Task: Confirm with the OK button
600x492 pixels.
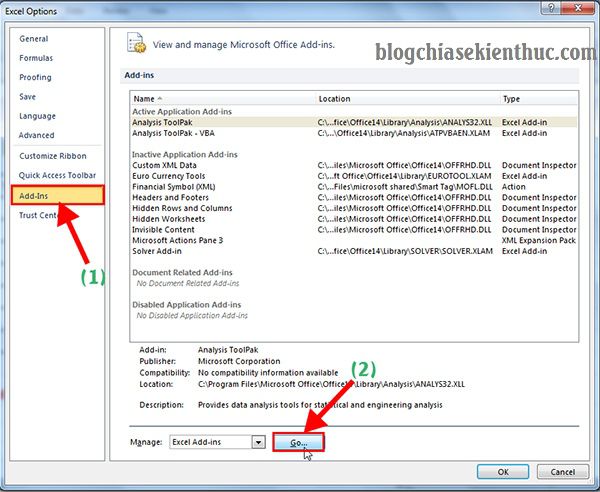Action: pyautogui.click(x=503, y=472)
